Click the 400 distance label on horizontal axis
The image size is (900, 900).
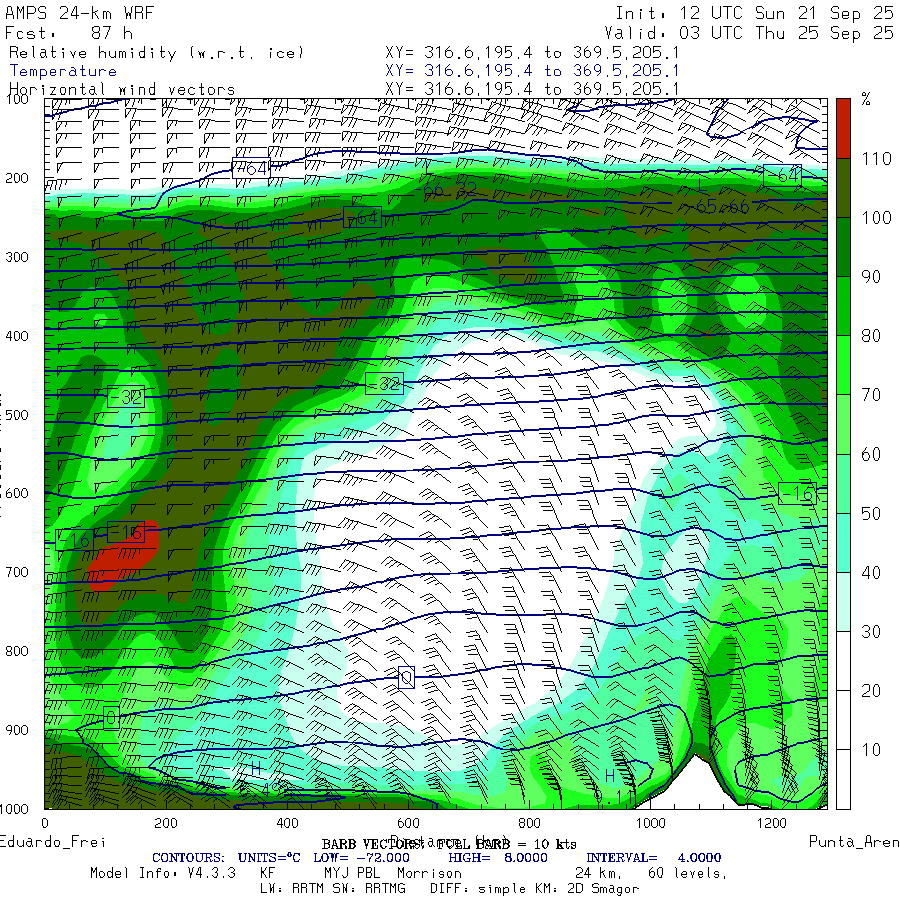(x=287, y=823)
